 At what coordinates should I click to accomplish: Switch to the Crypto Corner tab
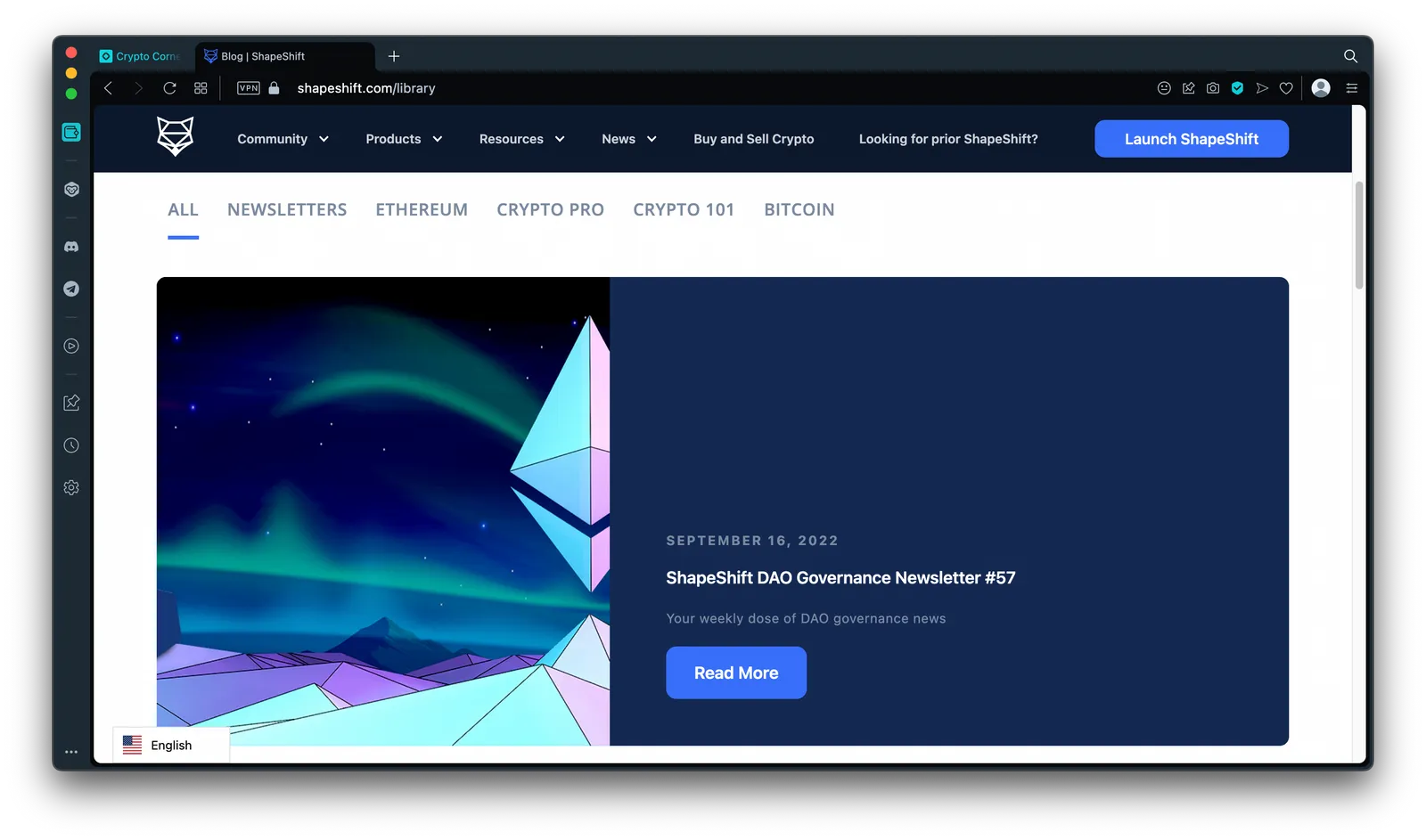[141, 56]
